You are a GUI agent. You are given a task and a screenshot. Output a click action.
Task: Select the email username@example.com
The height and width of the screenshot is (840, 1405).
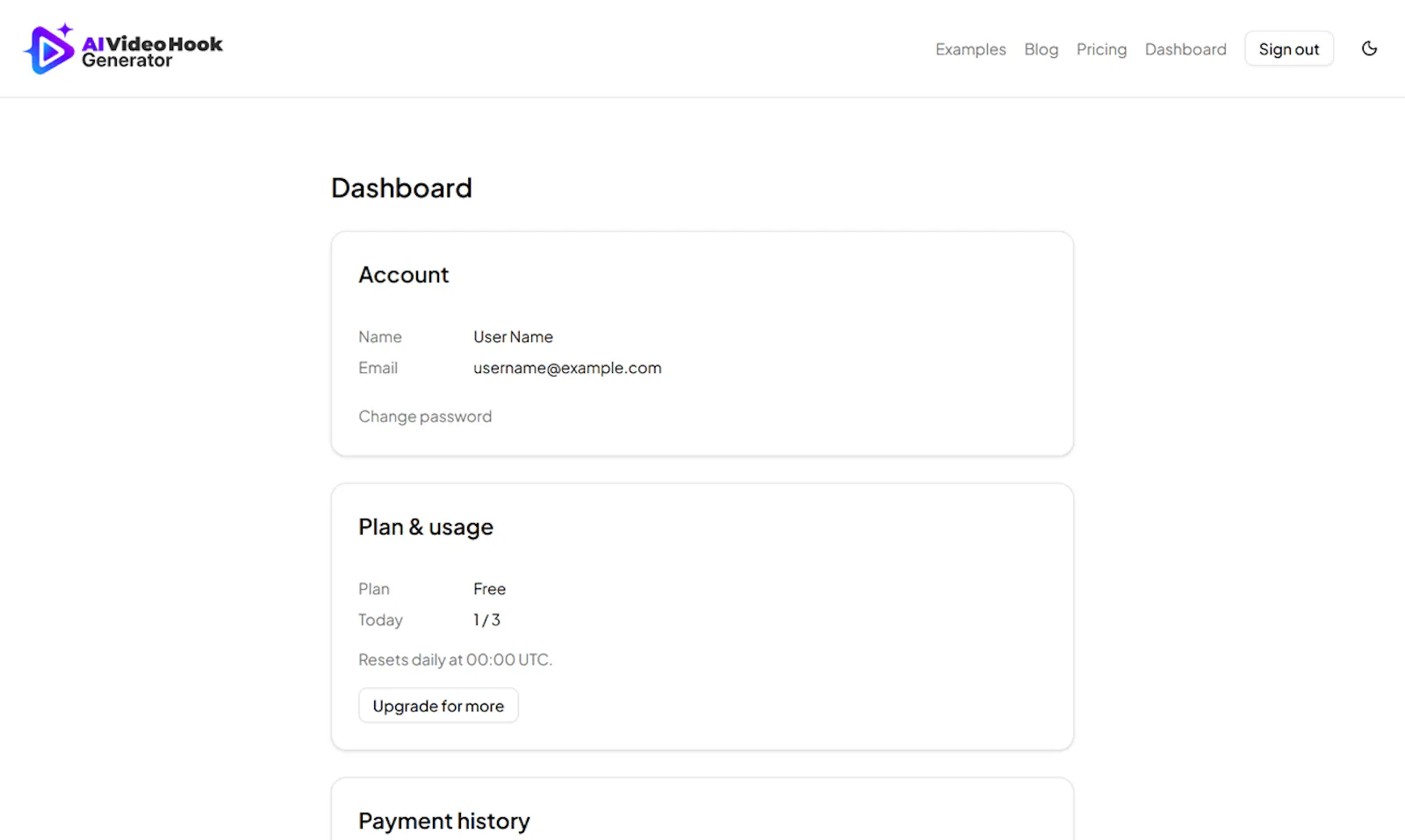pos(567,368)
